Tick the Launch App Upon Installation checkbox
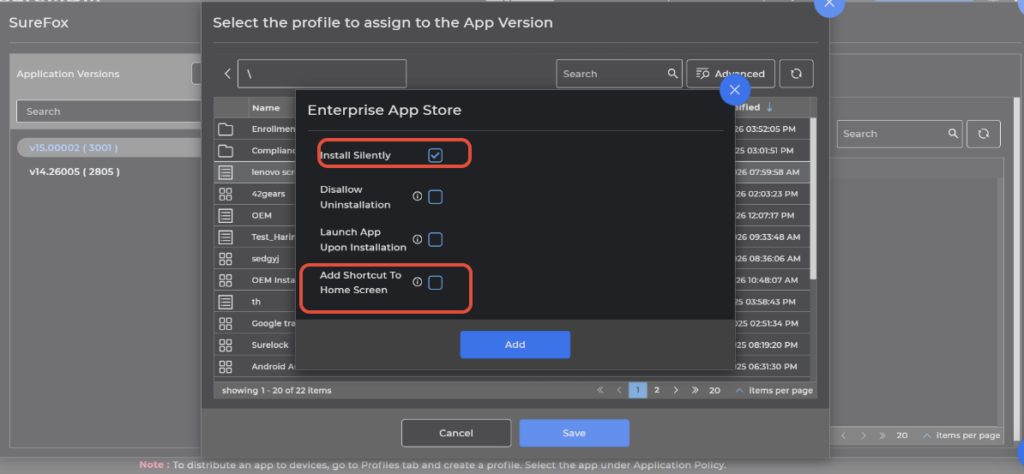 435,240
